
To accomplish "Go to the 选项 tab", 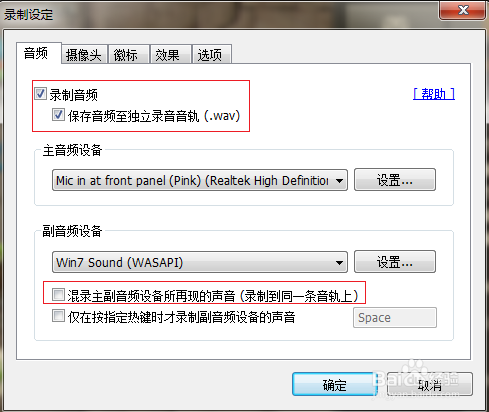I will pos(212,54).
